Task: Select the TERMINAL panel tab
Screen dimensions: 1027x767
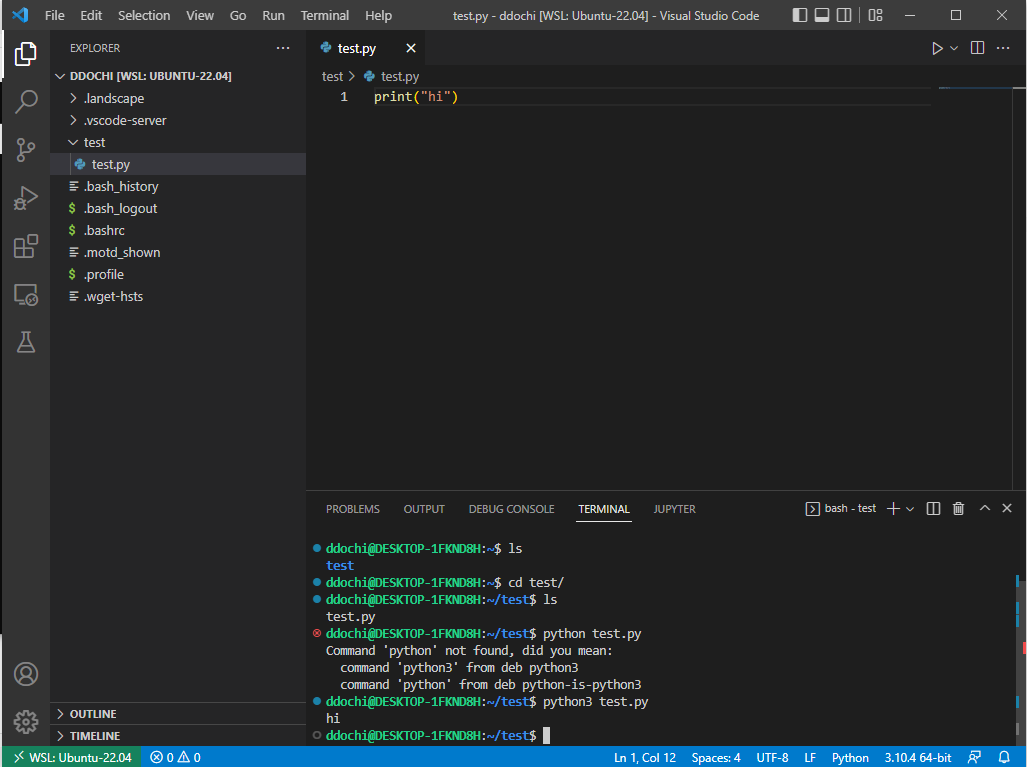Action: [604, 509]
